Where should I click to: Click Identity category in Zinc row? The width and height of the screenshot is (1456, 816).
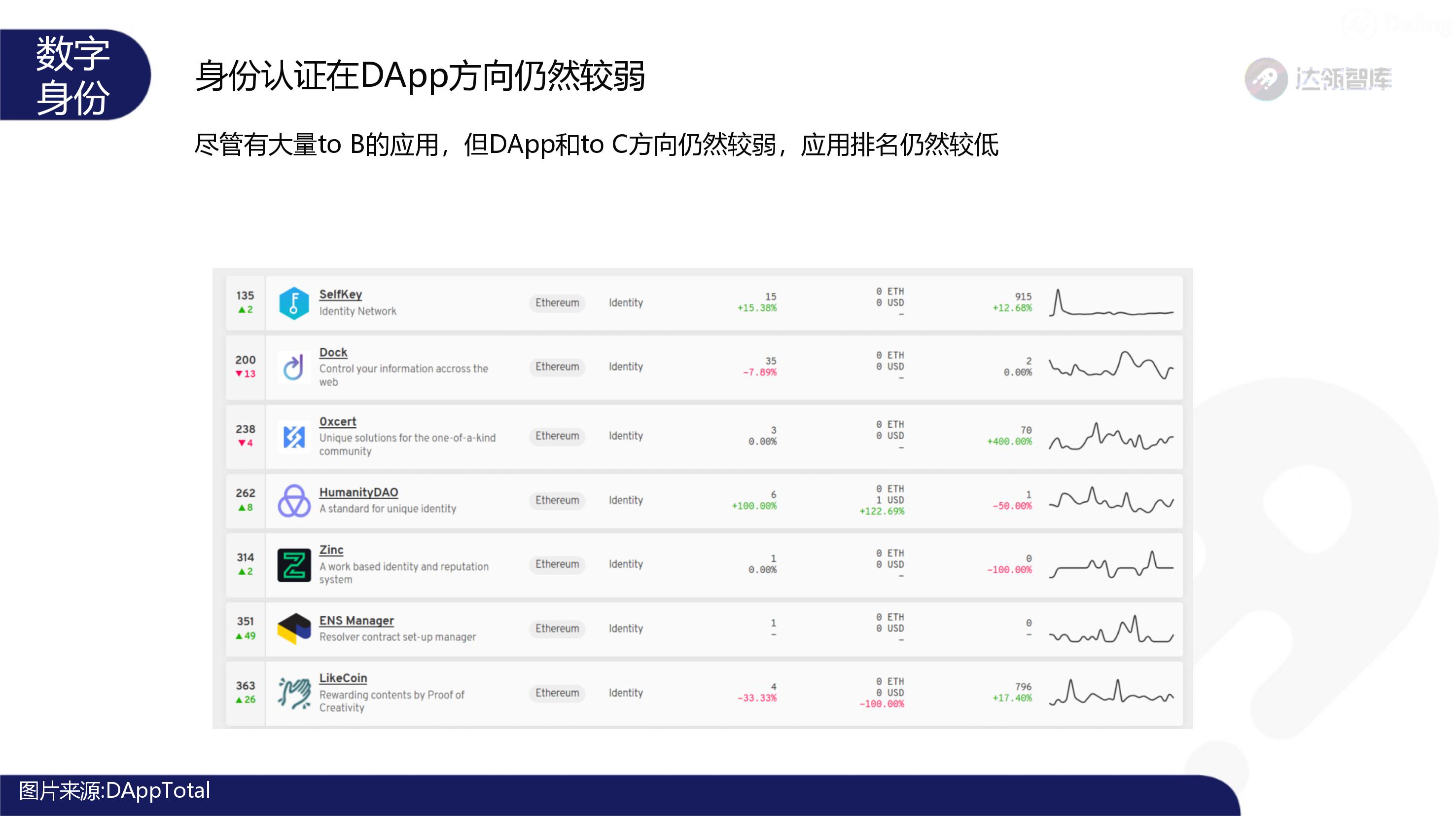point(626,564)
